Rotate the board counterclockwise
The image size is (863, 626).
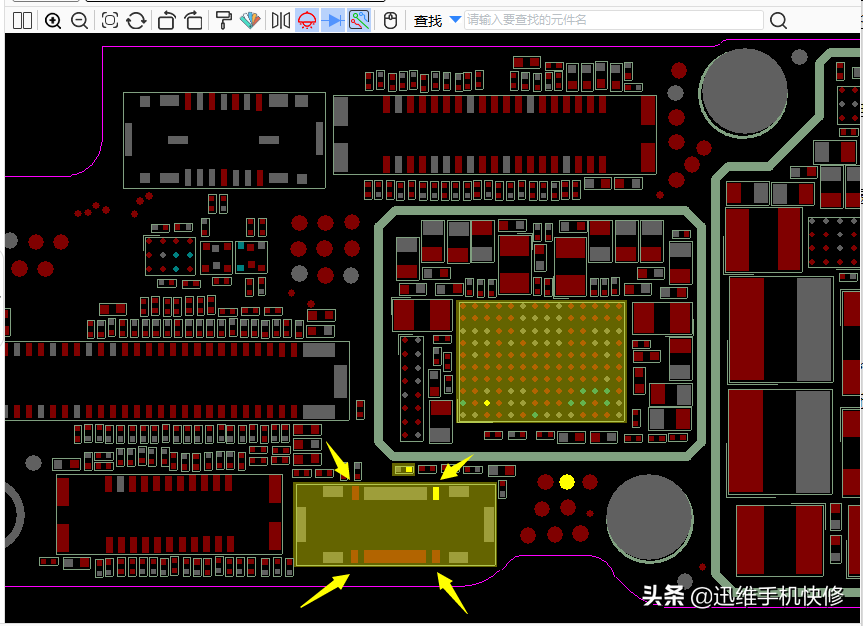[166, 21]
